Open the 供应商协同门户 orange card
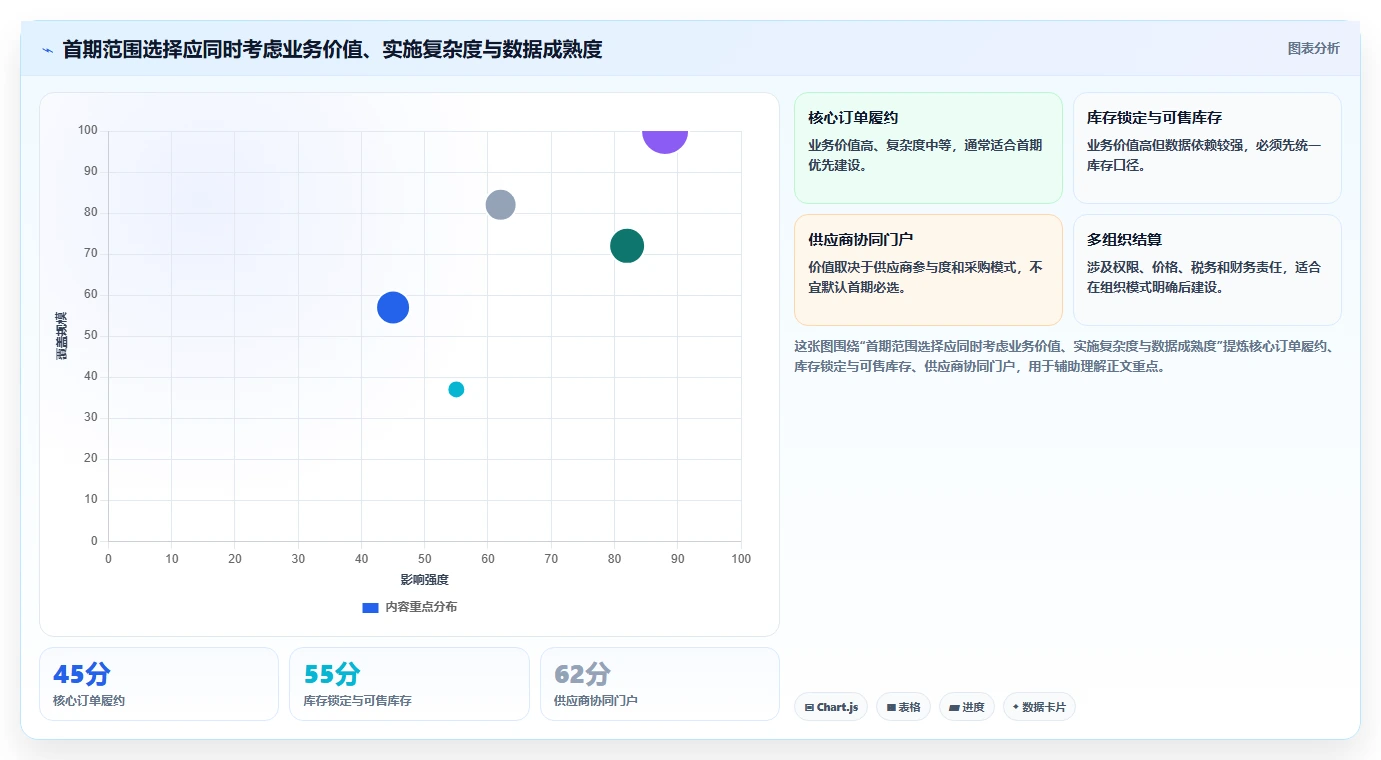This screenshot has height=760, width=1381. [928, 270]
